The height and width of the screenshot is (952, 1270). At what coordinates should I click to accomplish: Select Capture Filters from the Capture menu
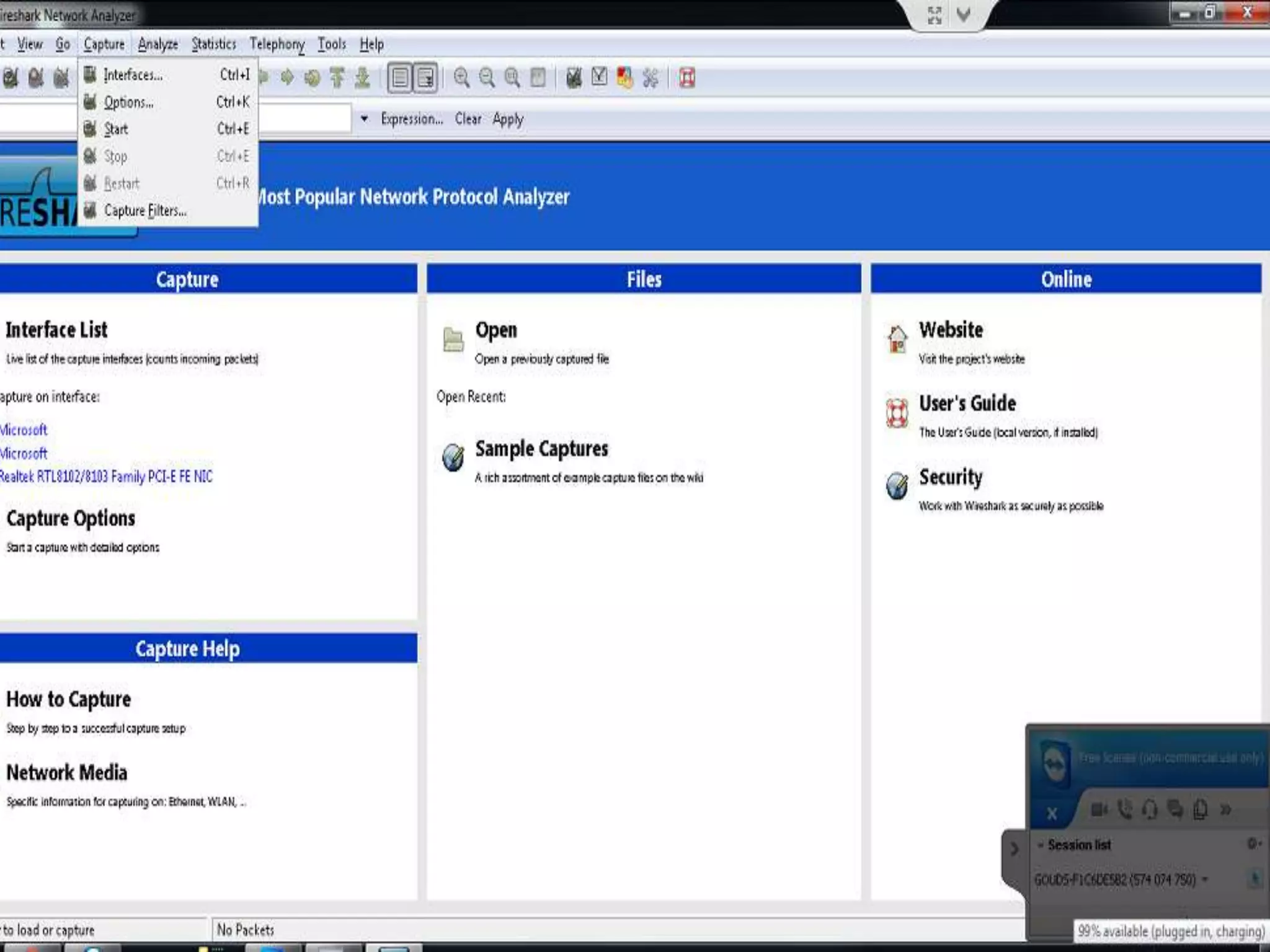click(144, 211)
